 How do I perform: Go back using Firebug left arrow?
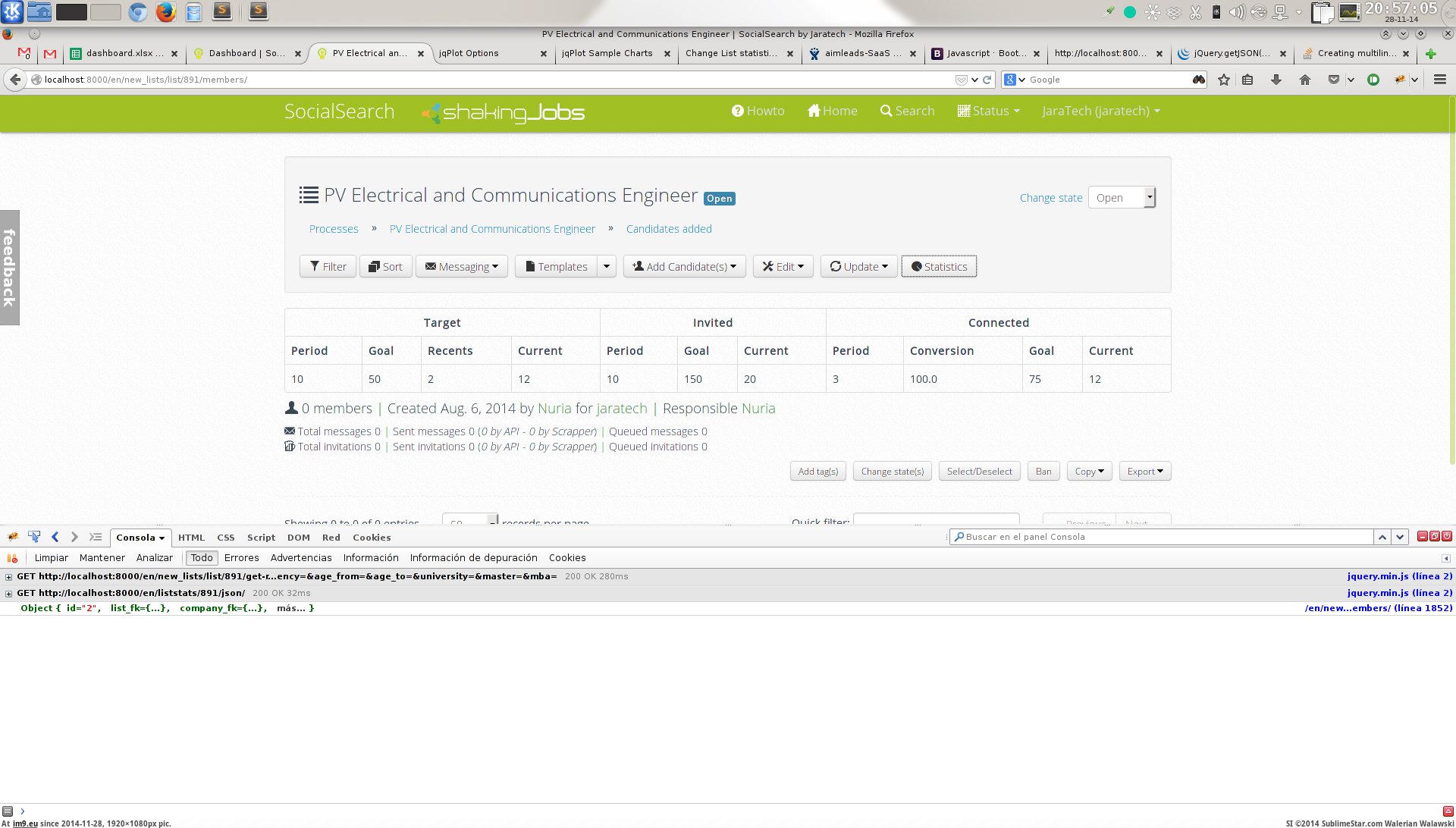[55, 537]
